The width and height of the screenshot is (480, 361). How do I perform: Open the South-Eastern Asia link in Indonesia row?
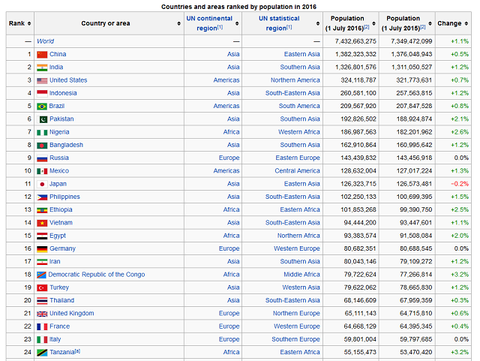click(x=293, y=93)
